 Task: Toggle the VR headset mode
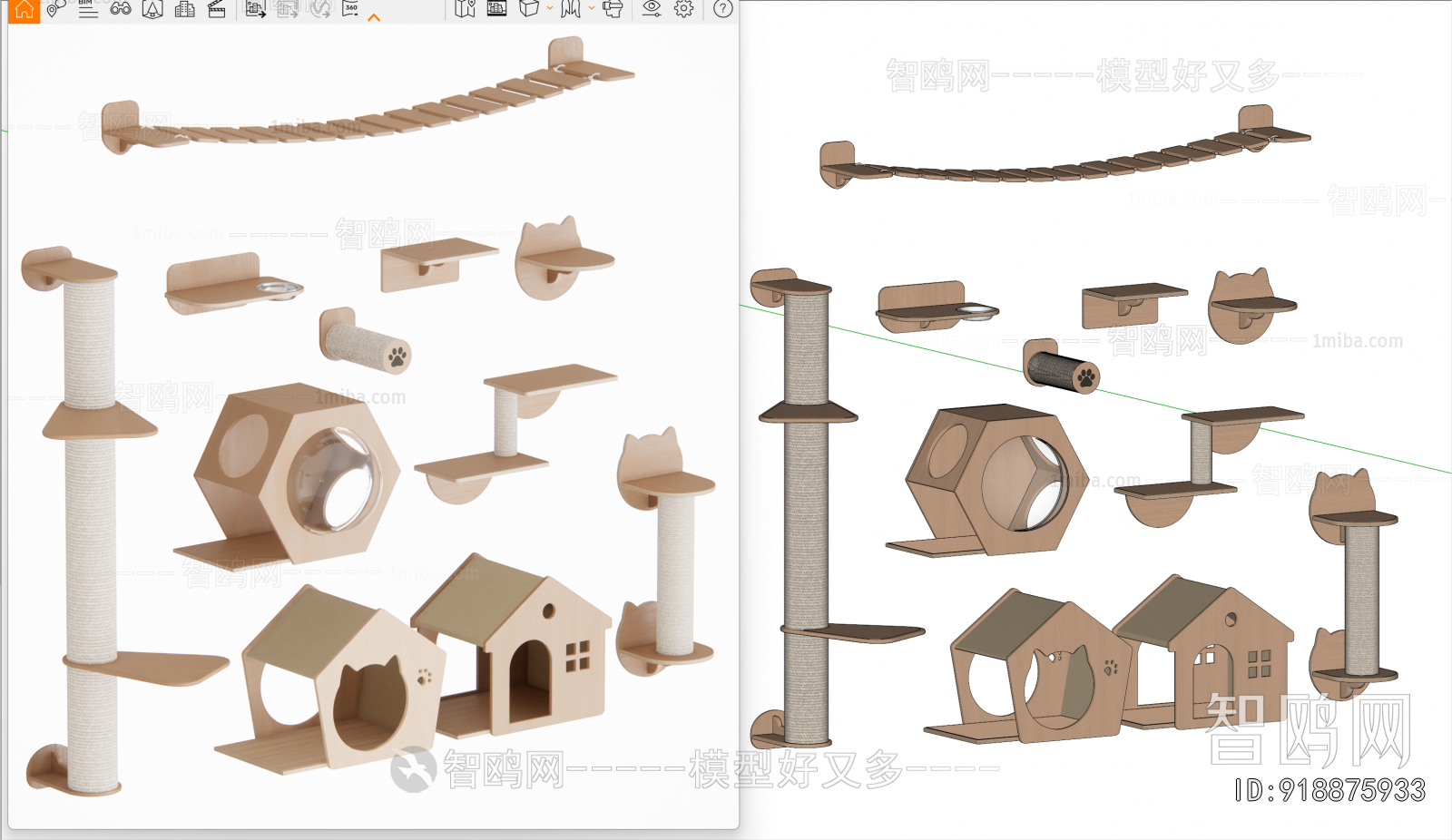(x=613, y=9)
